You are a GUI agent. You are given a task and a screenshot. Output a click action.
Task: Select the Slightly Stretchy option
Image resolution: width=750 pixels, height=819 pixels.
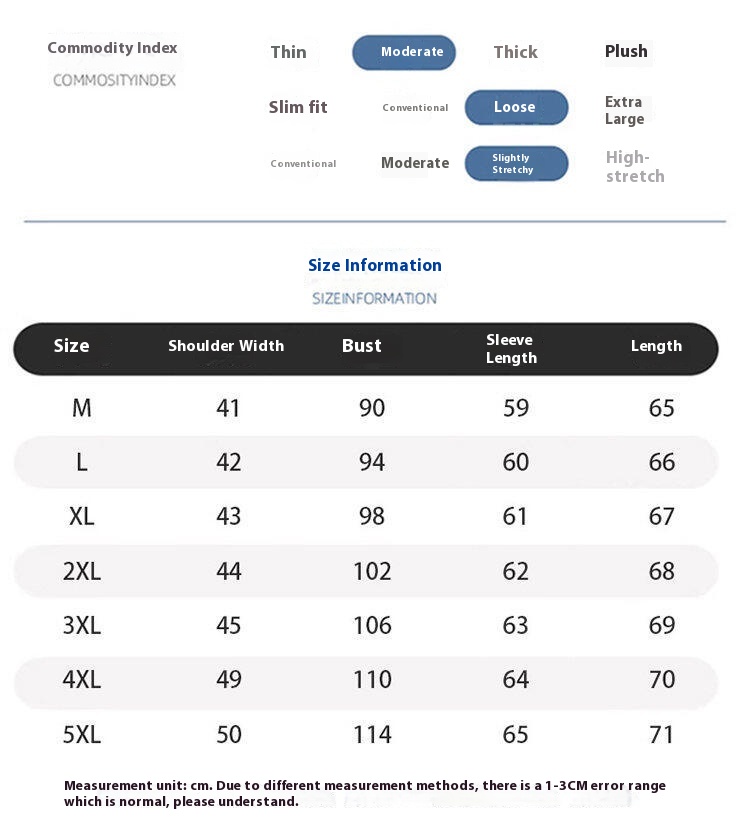tap(516, 163)
